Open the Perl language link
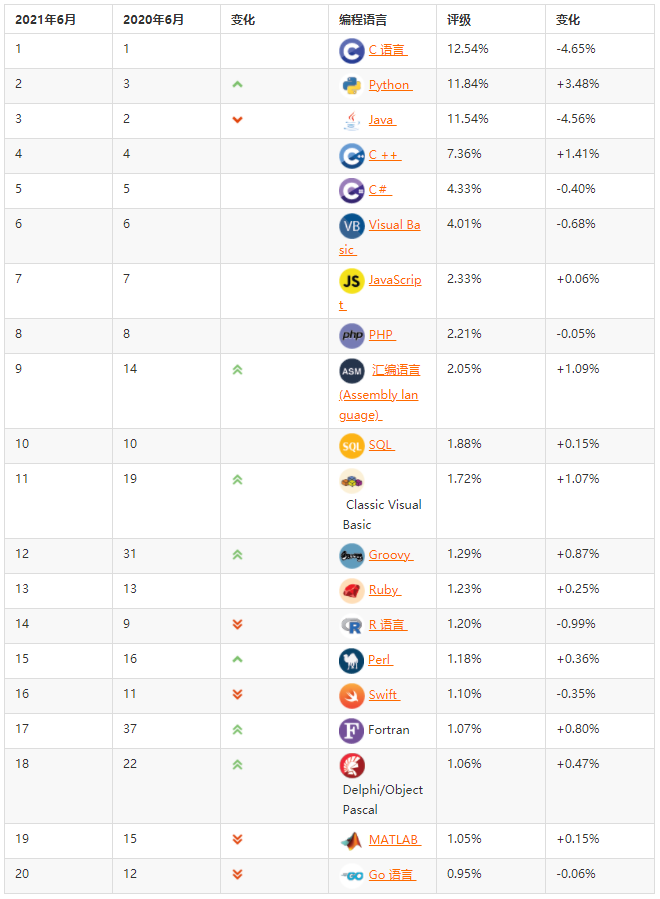This screenshot has height=899, width=660. [x=380, y=660]
